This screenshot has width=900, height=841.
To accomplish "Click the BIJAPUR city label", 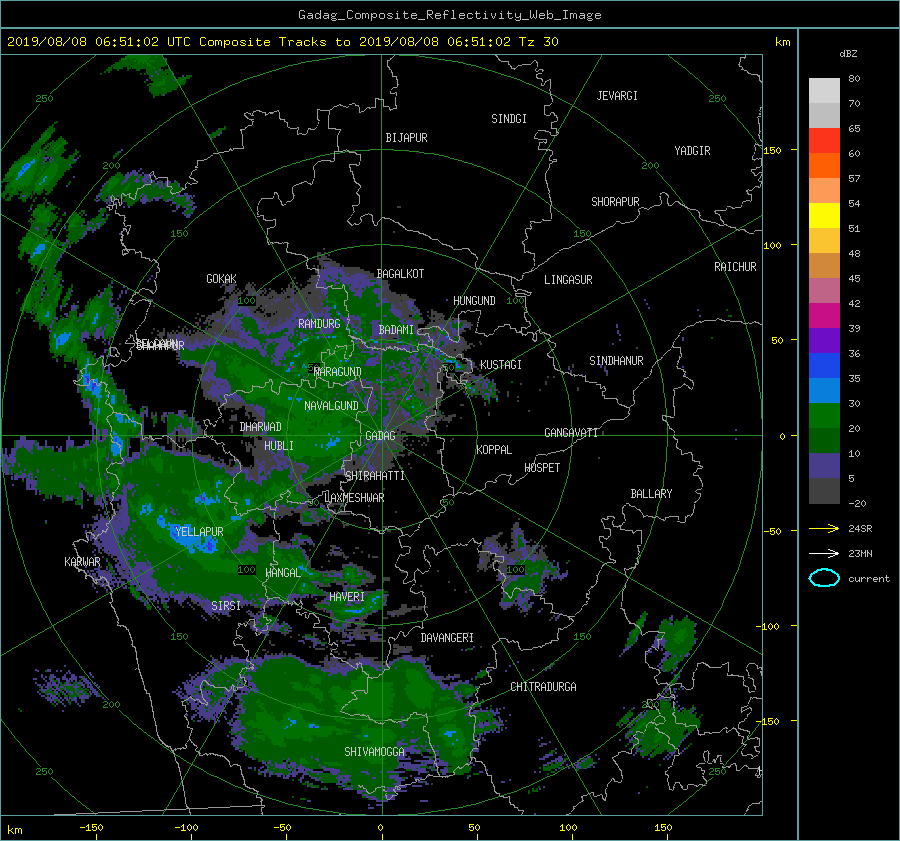I will tap(406, 138).
